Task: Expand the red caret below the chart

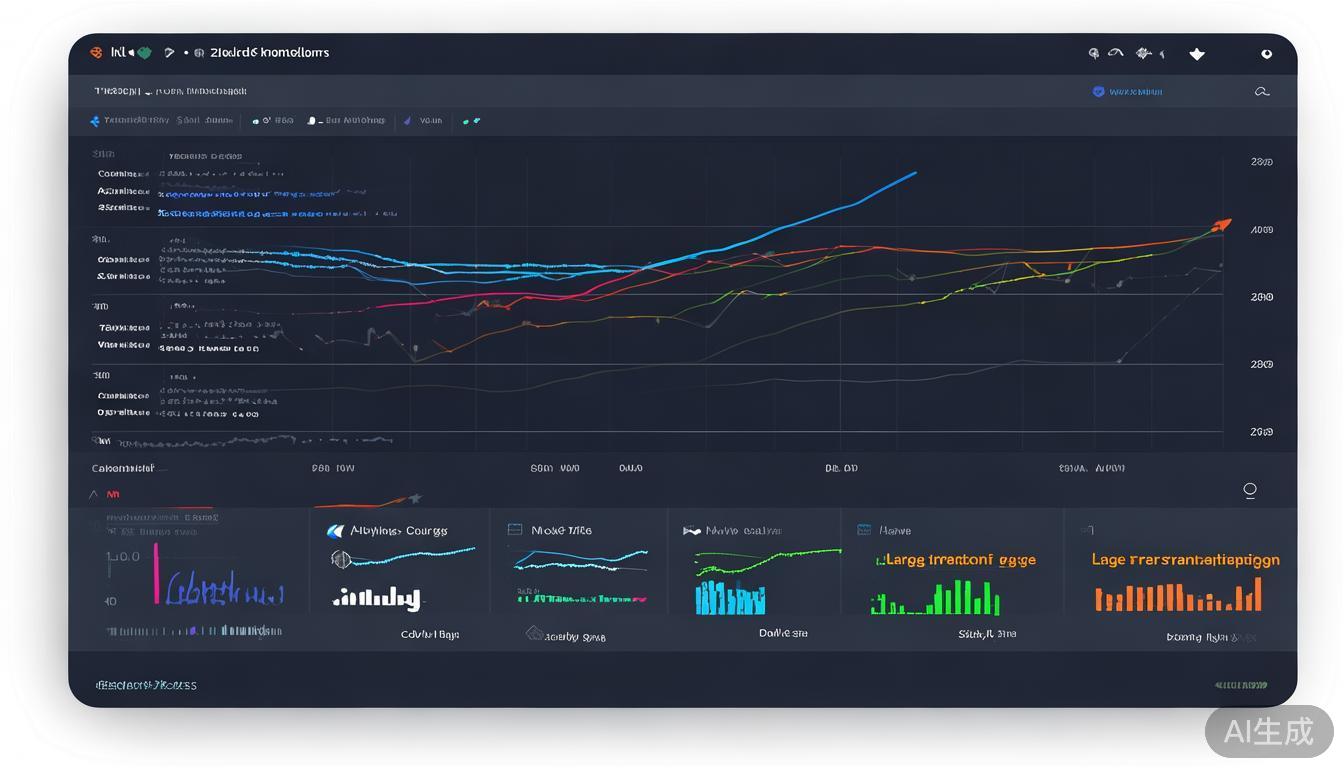Action: tap(95, 494)
